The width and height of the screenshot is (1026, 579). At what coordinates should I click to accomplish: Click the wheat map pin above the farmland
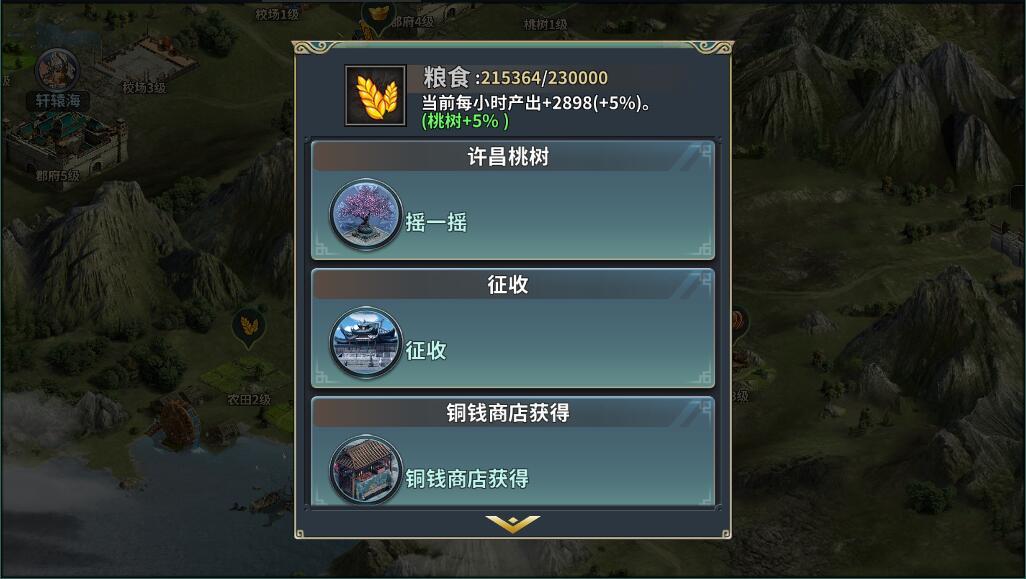[249, 328]
